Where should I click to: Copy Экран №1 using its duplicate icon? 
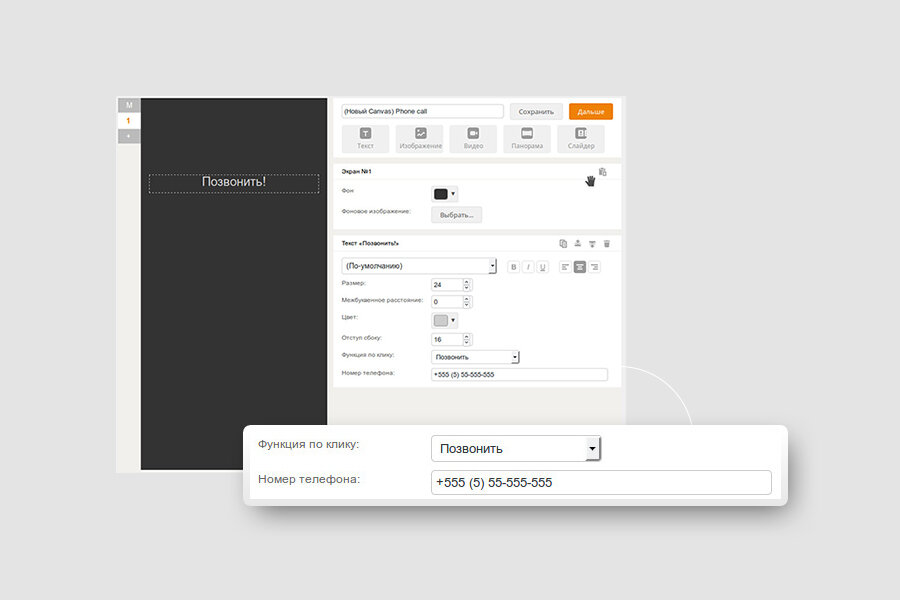[603, 171]
